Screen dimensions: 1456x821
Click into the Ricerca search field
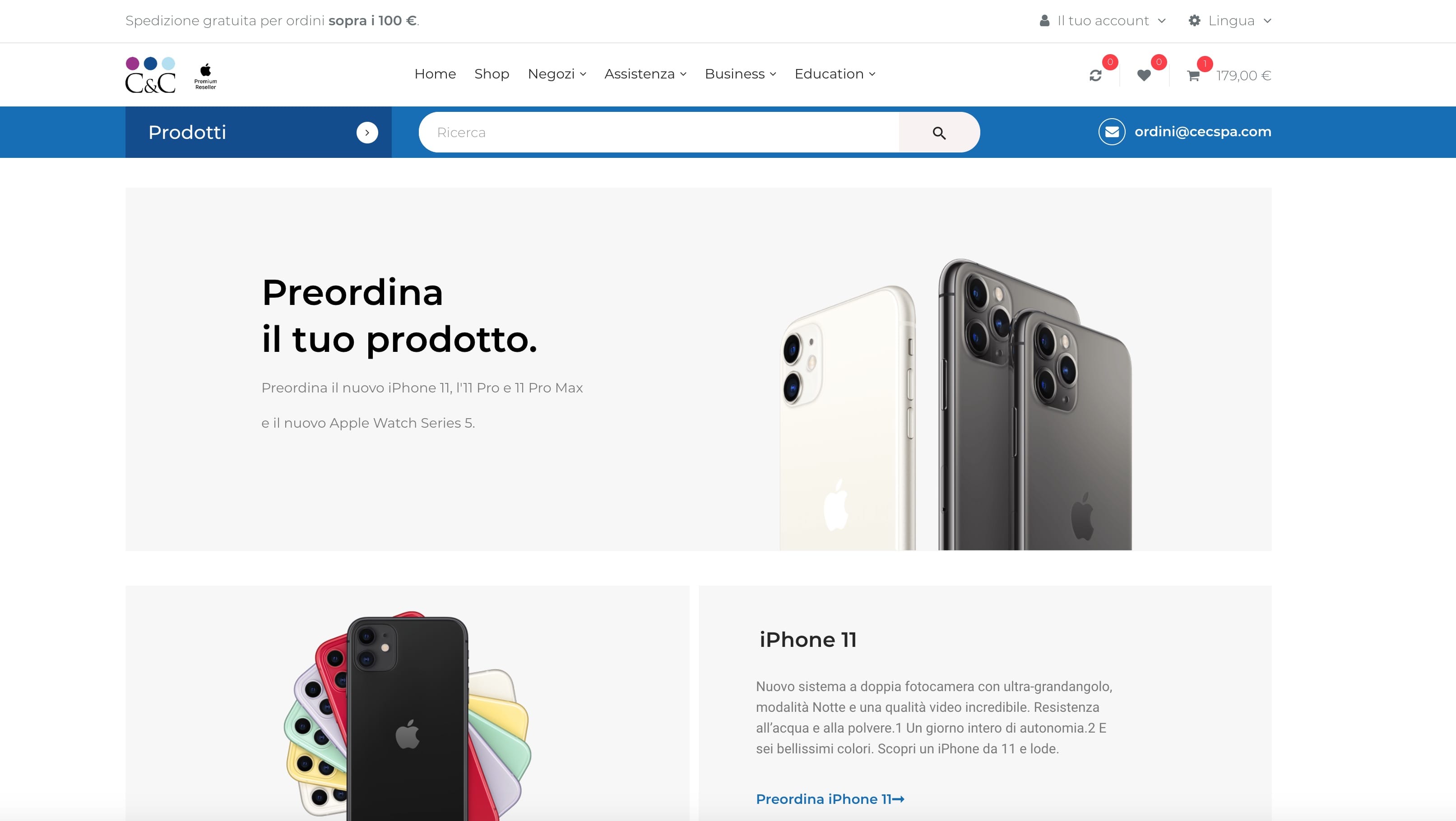659,133
